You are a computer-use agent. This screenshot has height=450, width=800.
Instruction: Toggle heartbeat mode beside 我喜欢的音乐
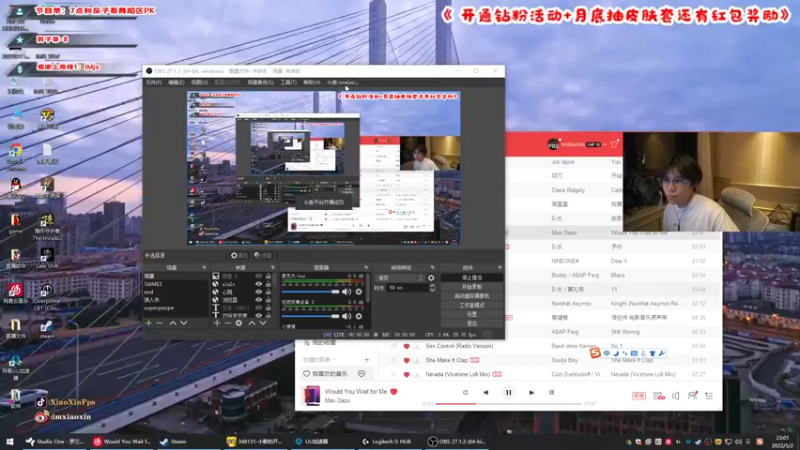362,374
